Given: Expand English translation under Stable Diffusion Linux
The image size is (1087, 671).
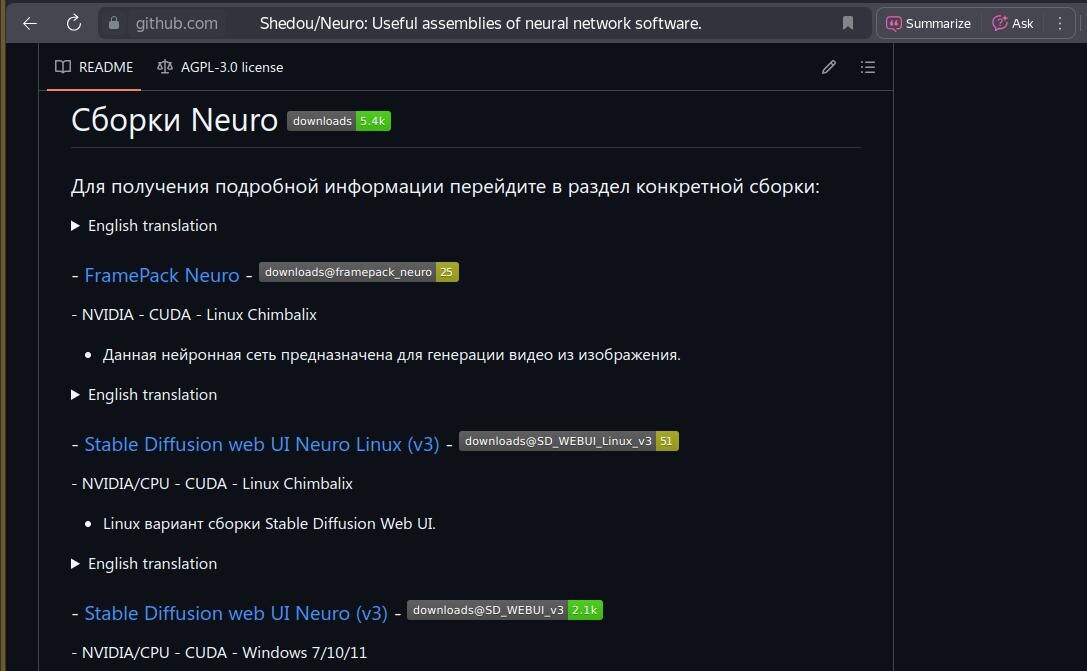Looking at the screenshot, I should (144, 564).
